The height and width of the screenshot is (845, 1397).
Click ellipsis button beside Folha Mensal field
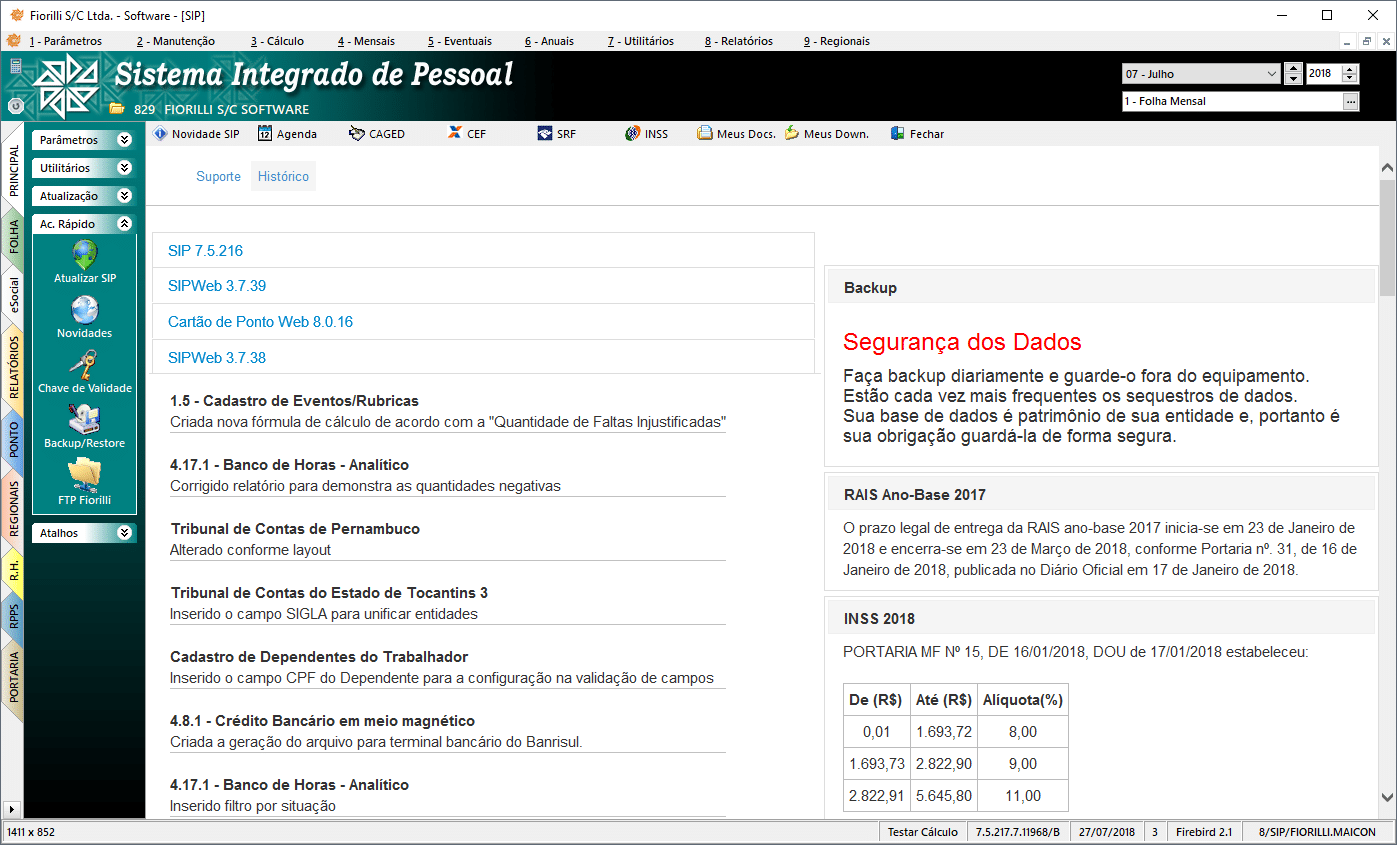point(1350,101)
